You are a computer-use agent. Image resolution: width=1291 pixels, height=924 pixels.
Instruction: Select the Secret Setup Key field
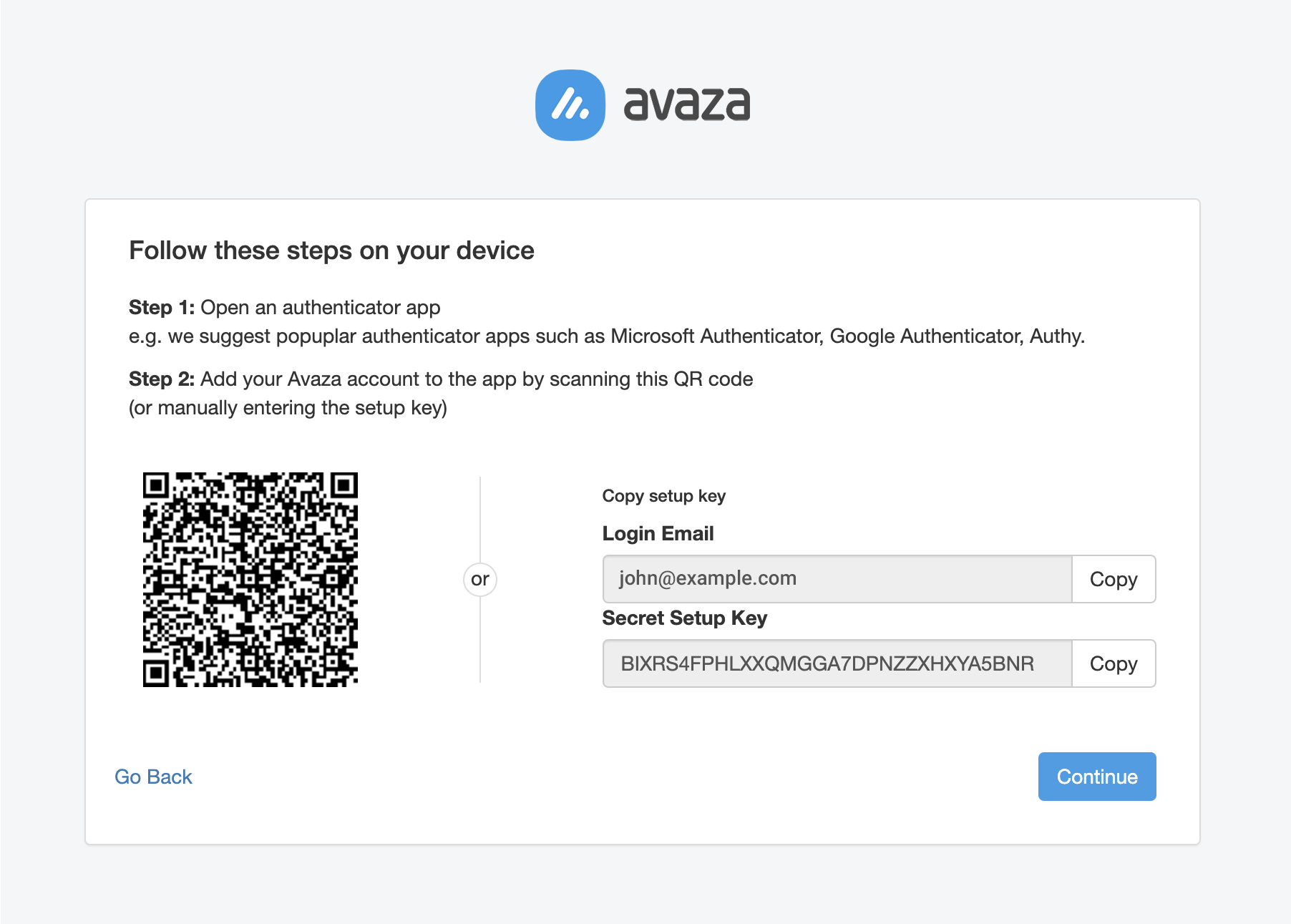pos(837,663)
